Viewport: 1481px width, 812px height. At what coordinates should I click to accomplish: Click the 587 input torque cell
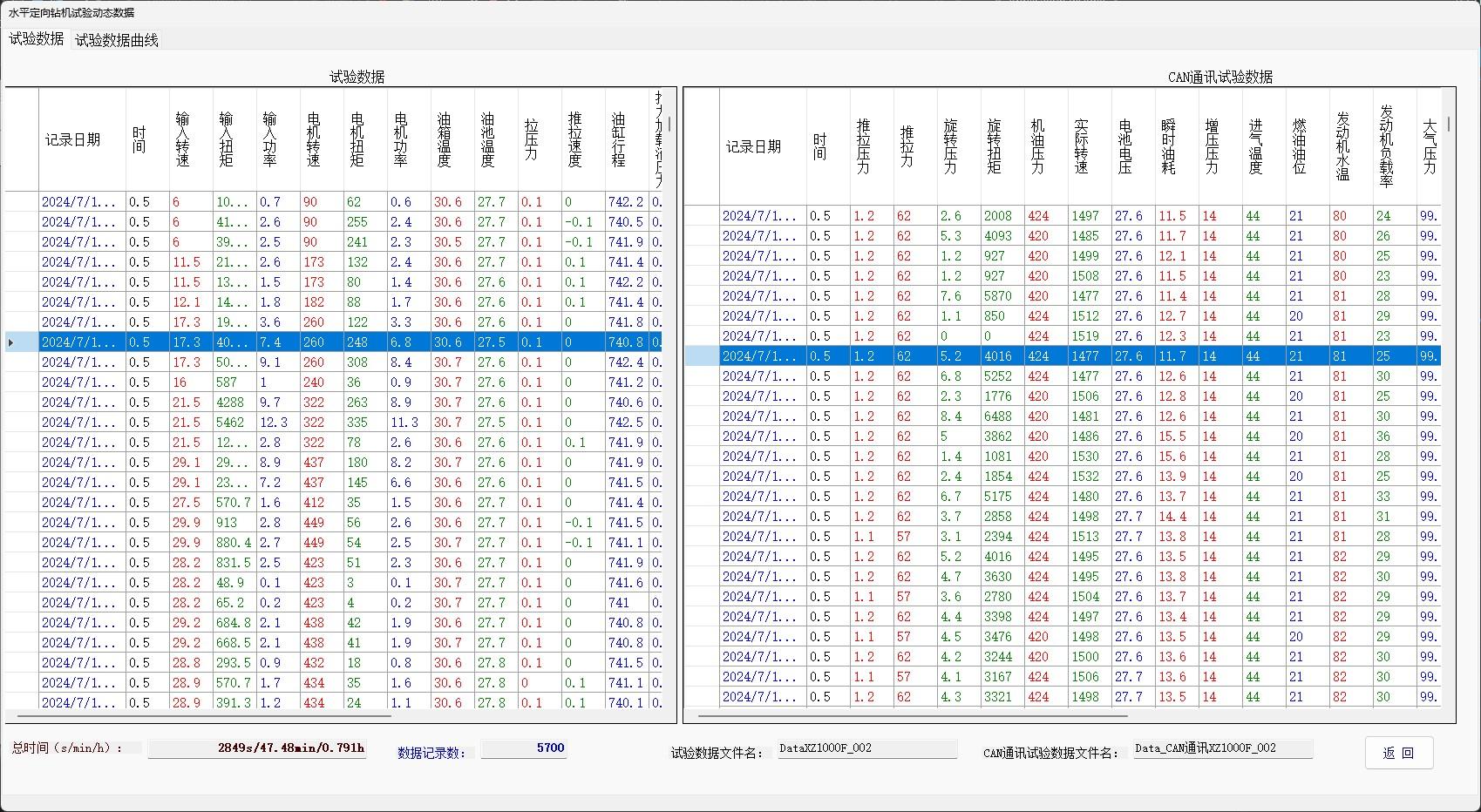pyautogui.click(x=234, y=382)
